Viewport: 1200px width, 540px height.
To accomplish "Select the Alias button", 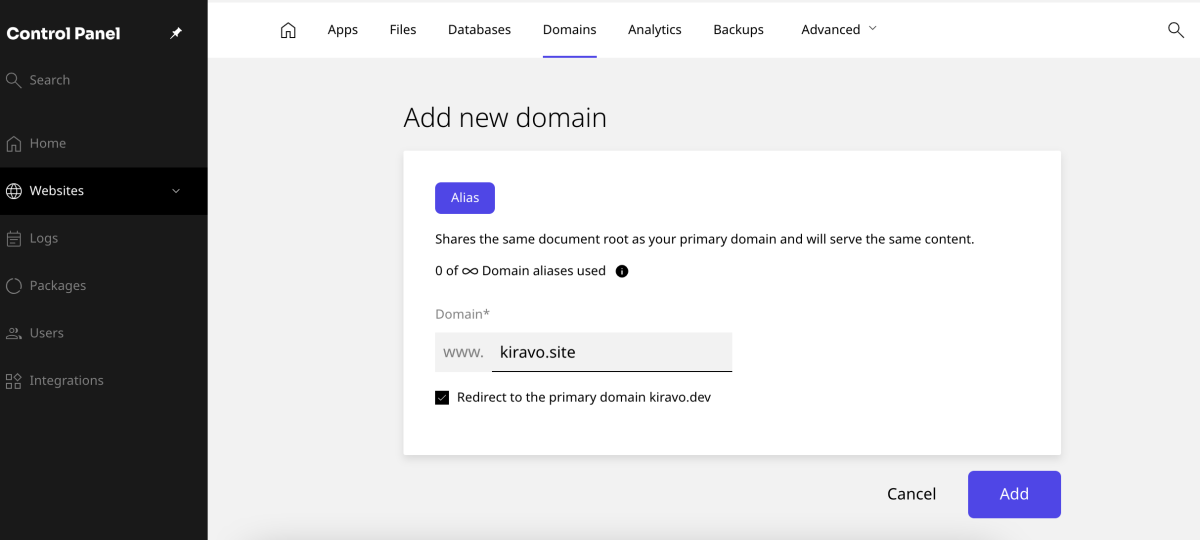I will point(465,198).
